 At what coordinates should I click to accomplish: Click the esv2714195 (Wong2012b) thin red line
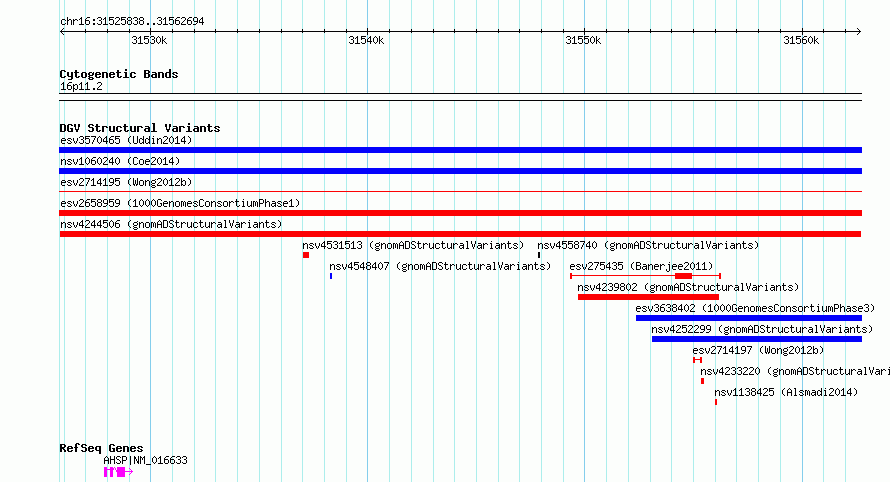point(460,192)
